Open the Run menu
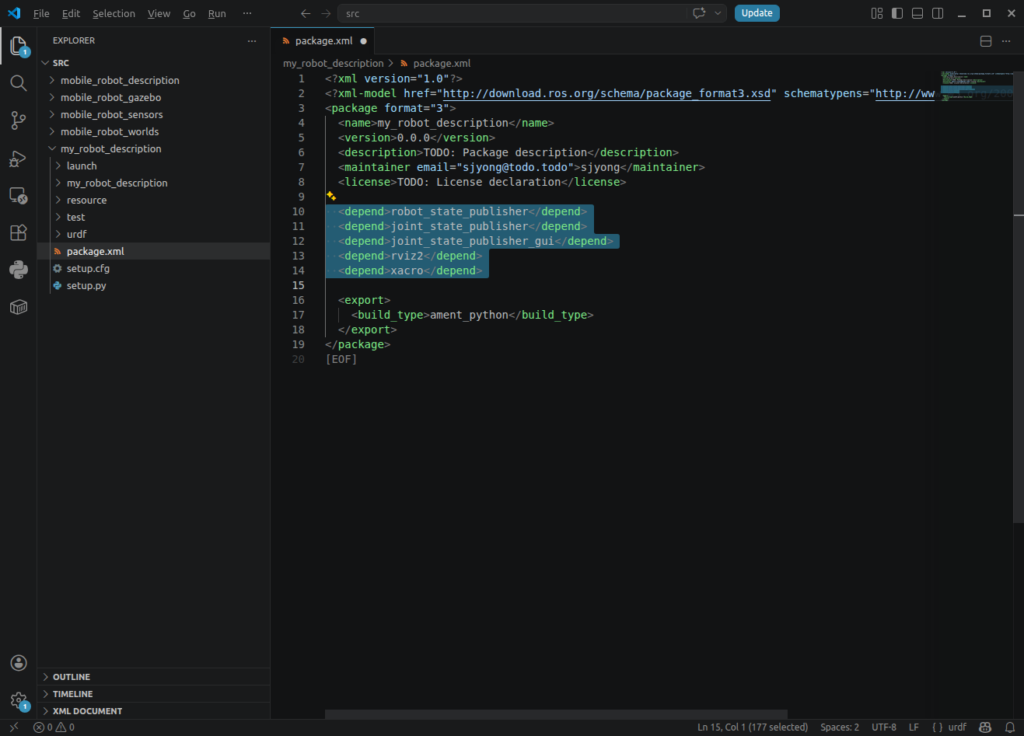1024x736 pixels. [217, 13]
